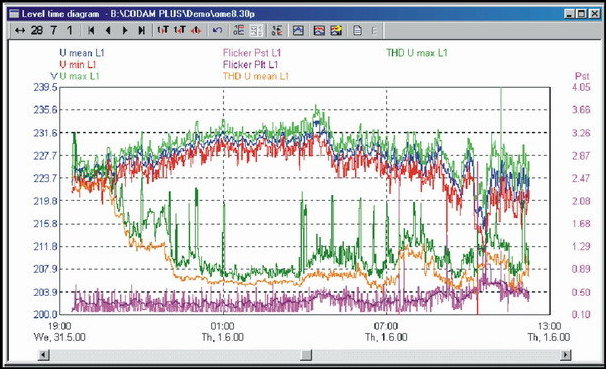This screenshot has height=369, width=606.
Task: Step forward one interval with right arrow
Action: (x=125, y=30)
